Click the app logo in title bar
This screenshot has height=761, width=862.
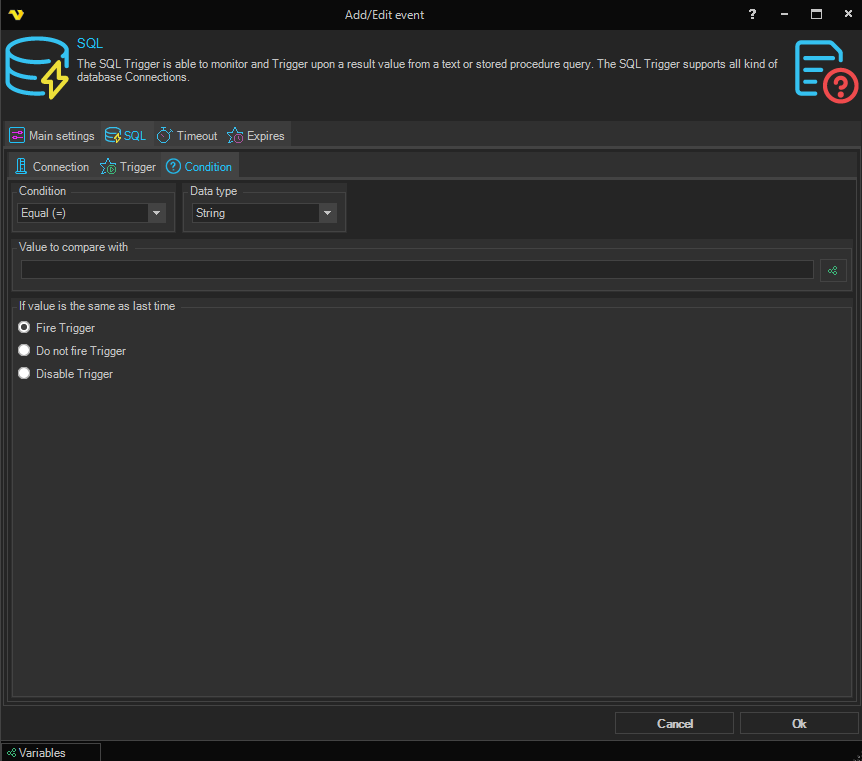coord(15,15)
